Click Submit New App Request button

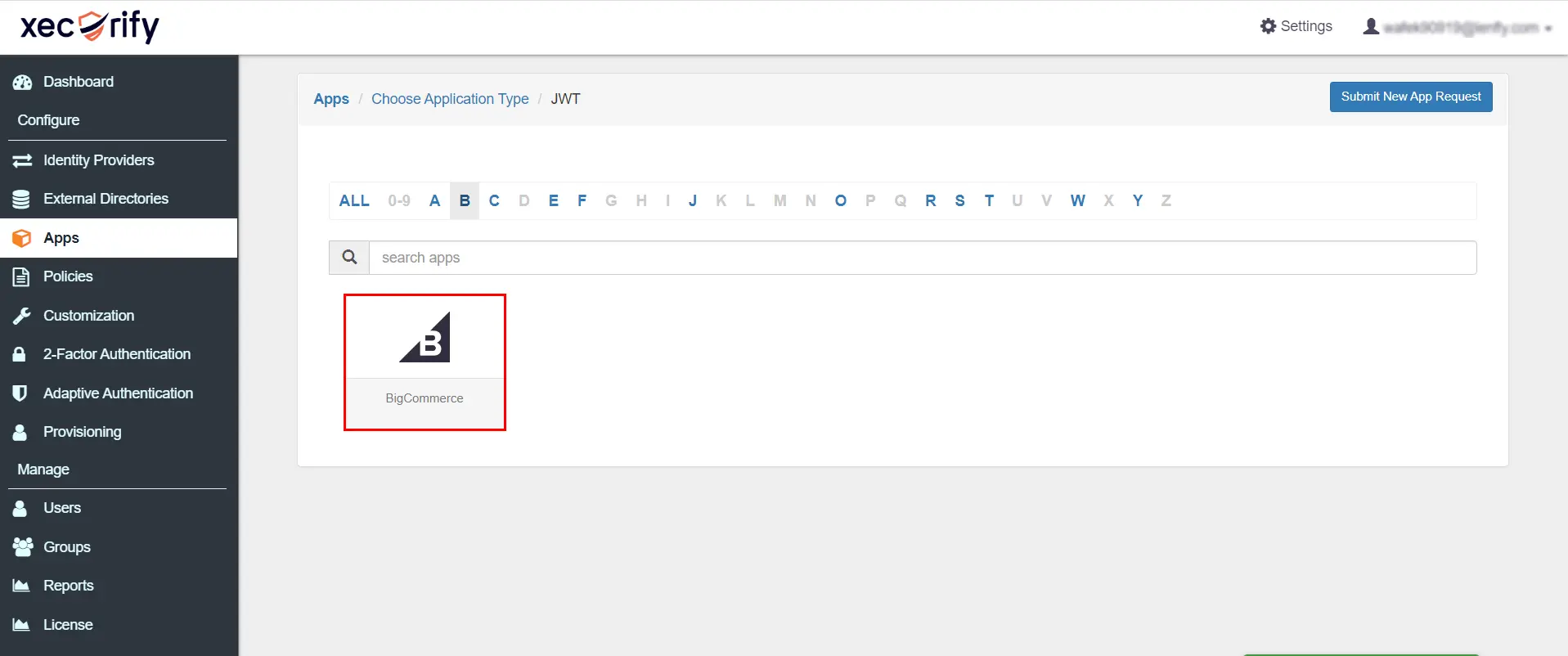coord(1411,97)
